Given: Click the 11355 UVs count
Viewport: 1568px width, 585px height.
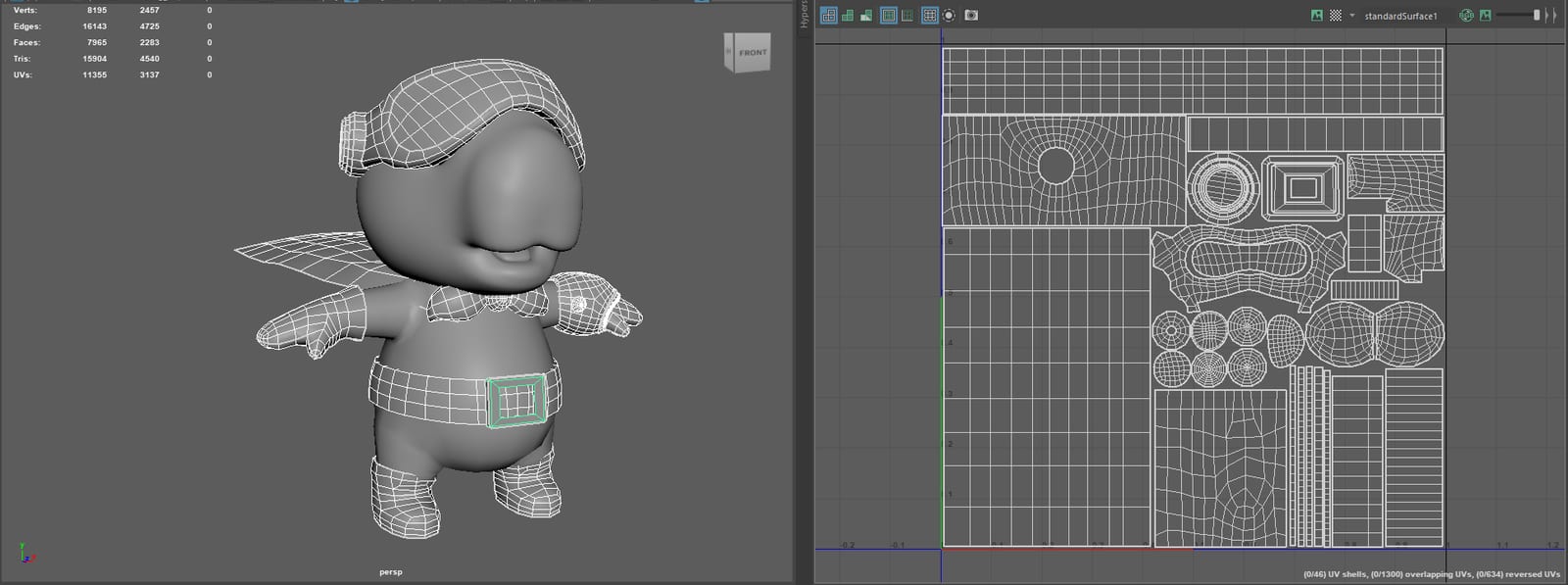Looking at the screenshot, I should tap(94, 74).
